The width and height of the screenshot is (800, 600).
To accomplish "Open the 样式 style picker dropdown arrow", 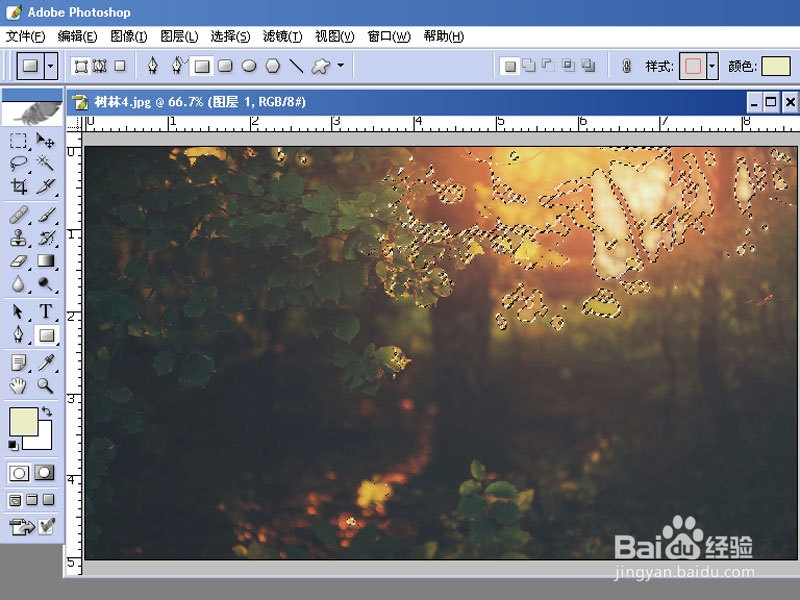I will pyautogui.click(x=712, y=66).
